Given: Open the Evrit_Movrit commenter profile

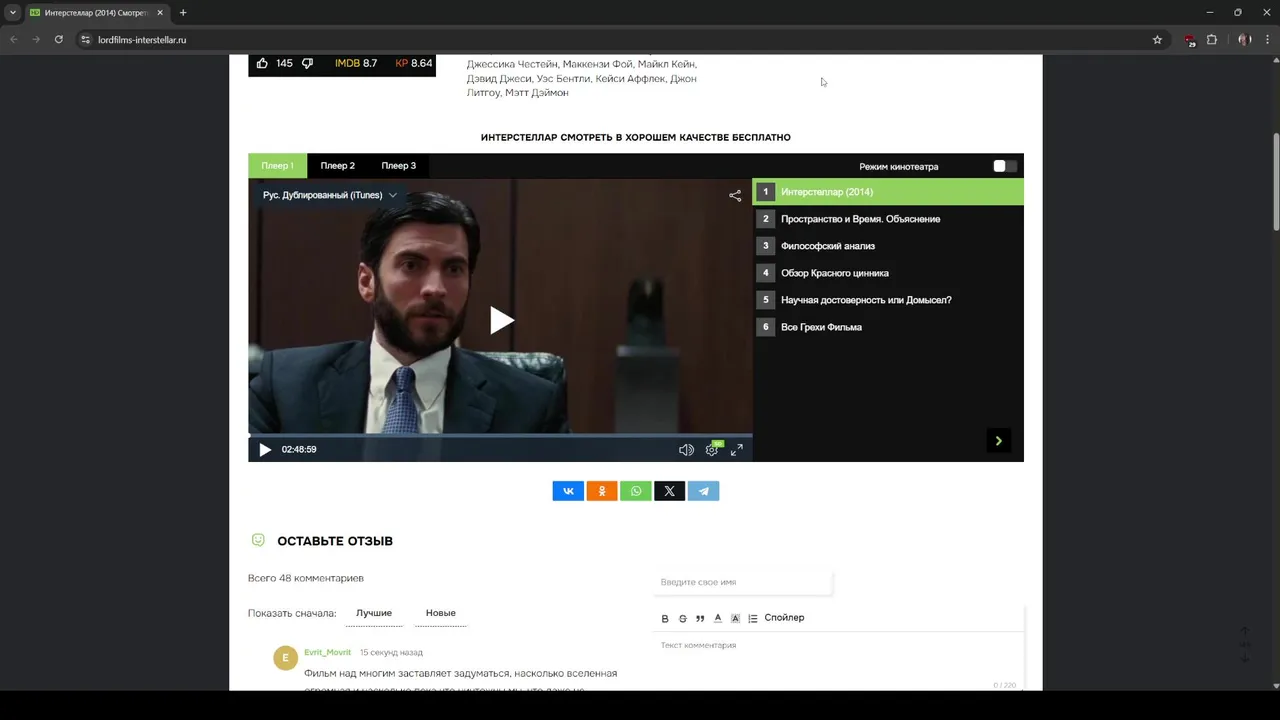Looking at the screenshot, I should tap(327, 653).
